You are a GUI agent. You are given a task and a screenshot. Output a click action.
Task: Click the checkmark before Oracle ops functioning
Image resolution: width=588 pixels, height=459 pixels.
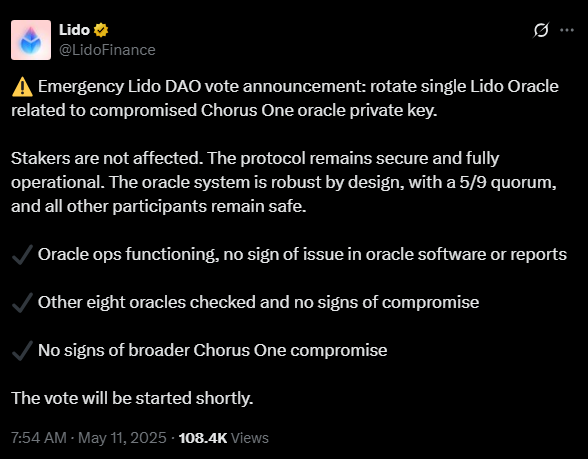[22, 255]
